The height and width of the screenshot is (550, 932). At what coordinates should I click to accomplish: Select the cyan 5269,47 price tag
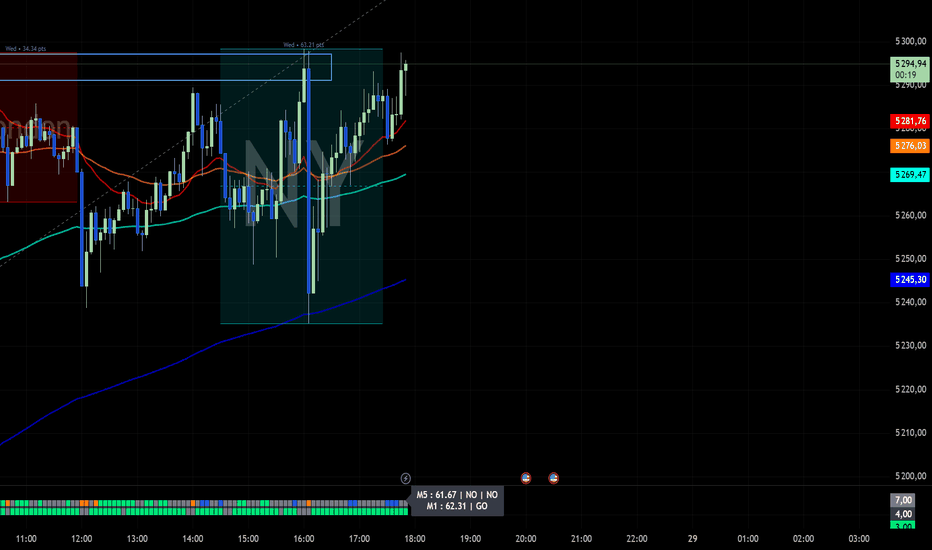tap(910, 175)
